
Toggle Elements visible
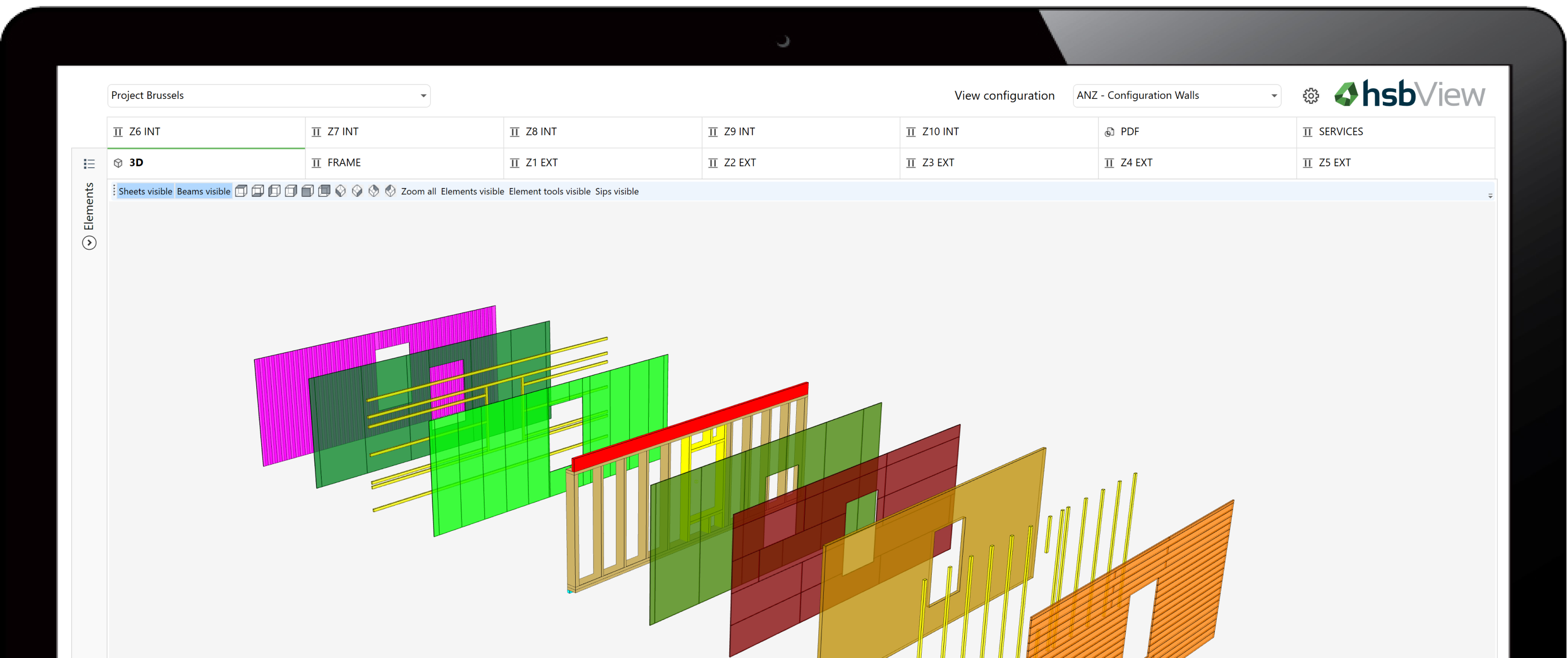(472, 192)
